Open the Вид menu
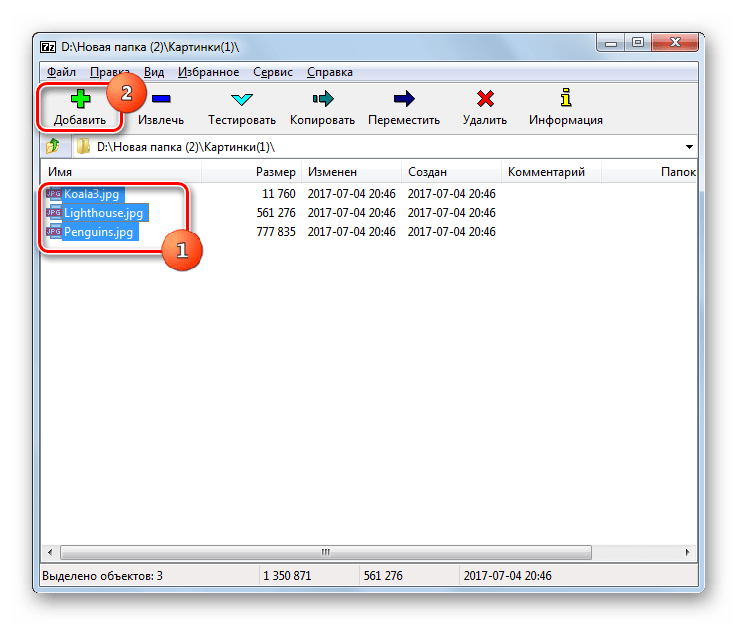Image resolution: width=738 pixels, height=626 pixels. tap(154, 72)
